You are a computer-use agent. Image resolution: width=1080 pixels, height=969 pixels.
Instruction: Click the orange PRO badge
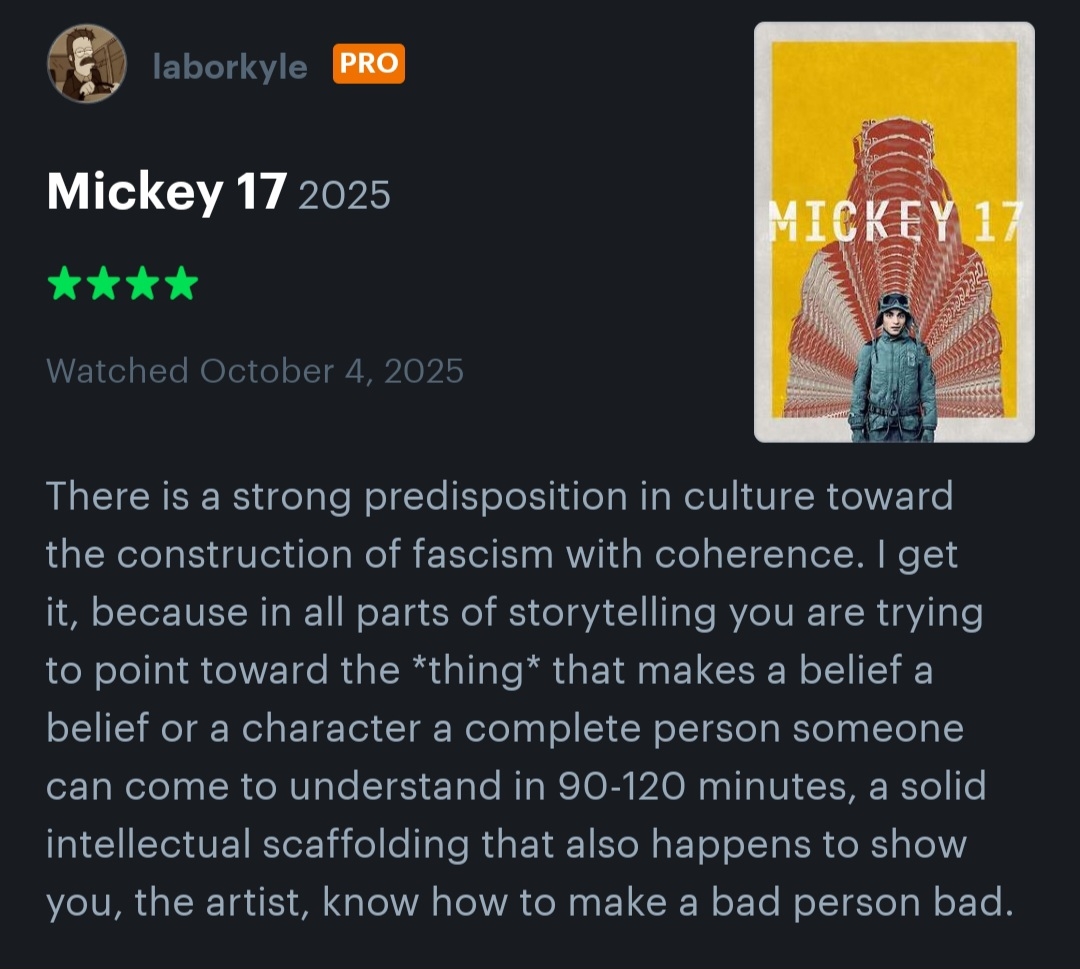pos(368,65)
